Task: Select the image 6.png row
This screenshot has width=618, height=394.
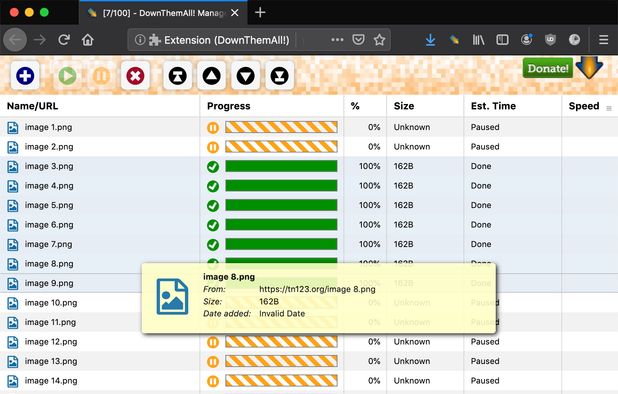Action: (x=309, y=225)
